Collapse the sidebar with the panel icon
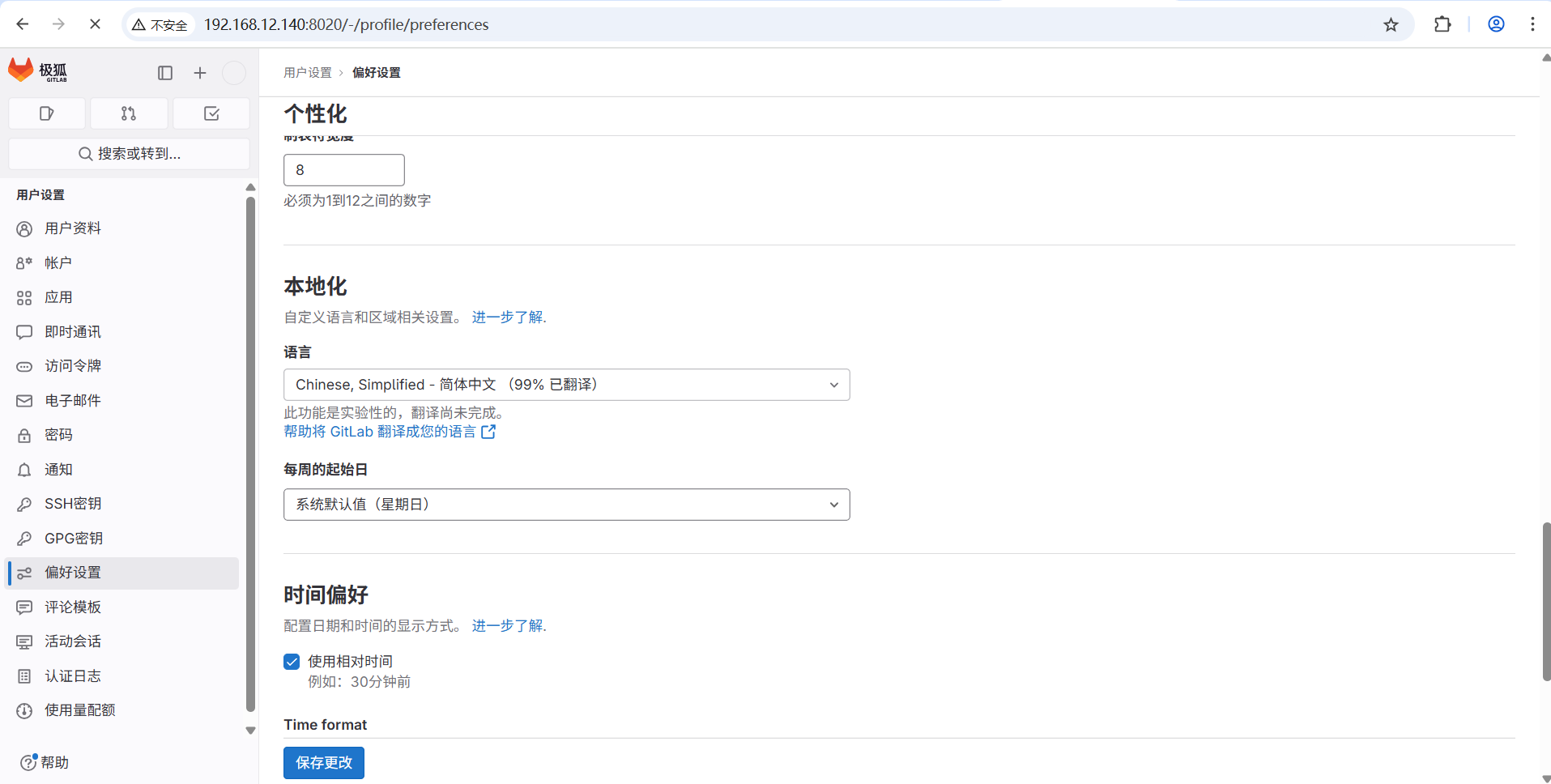The image size is (1551, 784). click(165, 73)
